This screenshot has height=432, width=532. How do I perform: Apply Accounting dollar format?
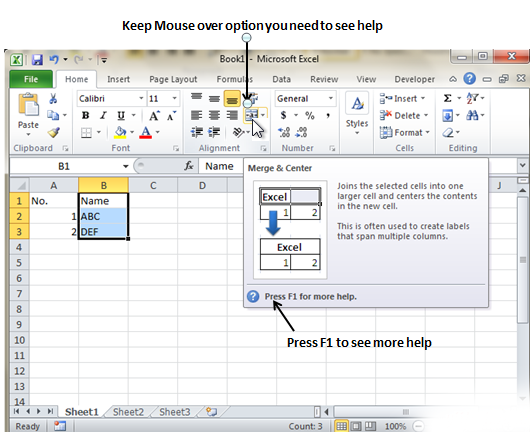283,115
